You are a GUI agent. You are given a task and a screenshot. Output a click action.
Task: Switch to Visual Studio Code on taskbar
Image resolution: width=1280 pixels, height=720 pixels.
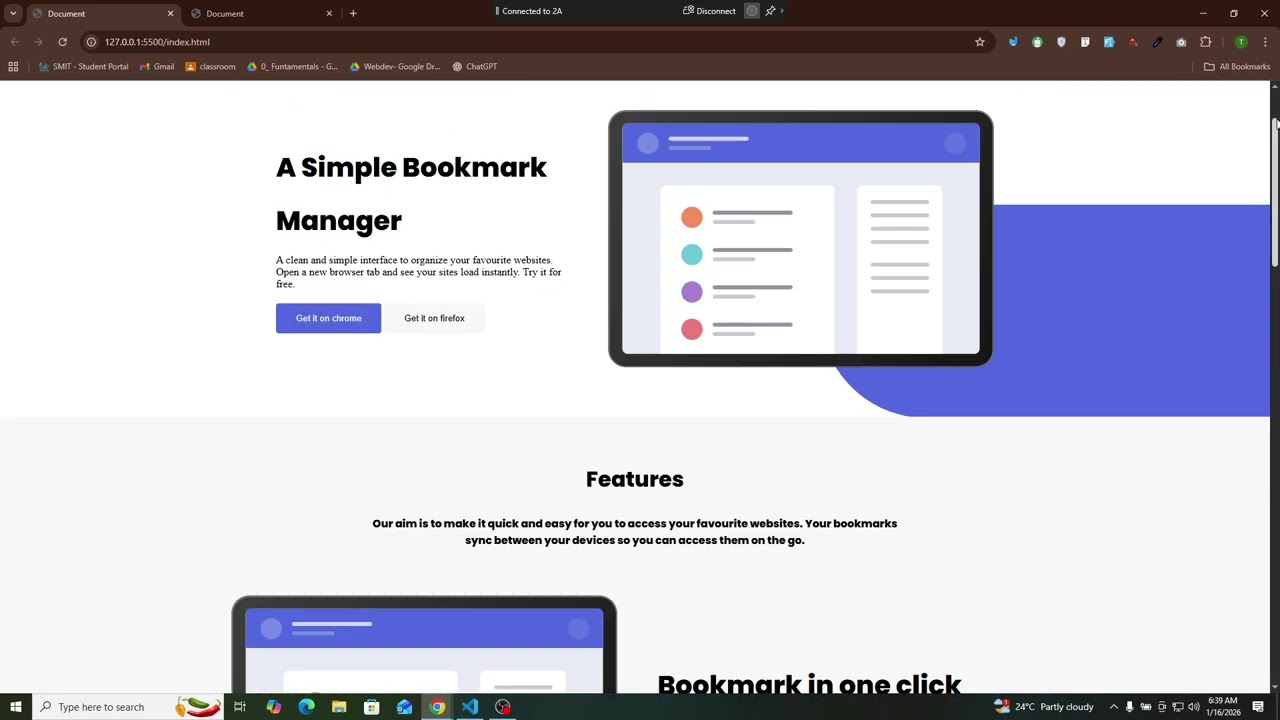470,707
